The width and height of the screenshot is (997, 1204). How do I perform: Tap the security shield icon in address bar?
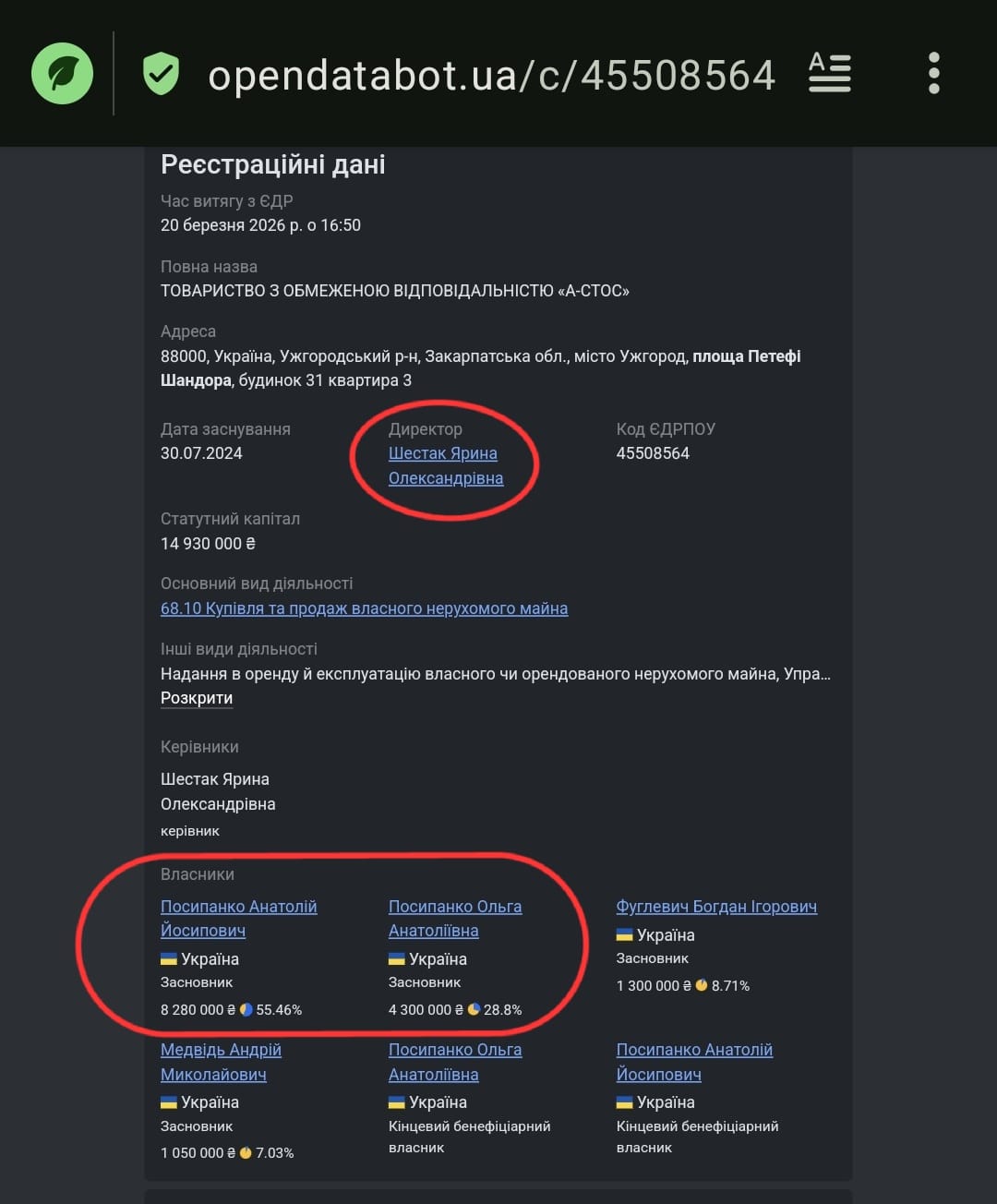tap(161, 74)
